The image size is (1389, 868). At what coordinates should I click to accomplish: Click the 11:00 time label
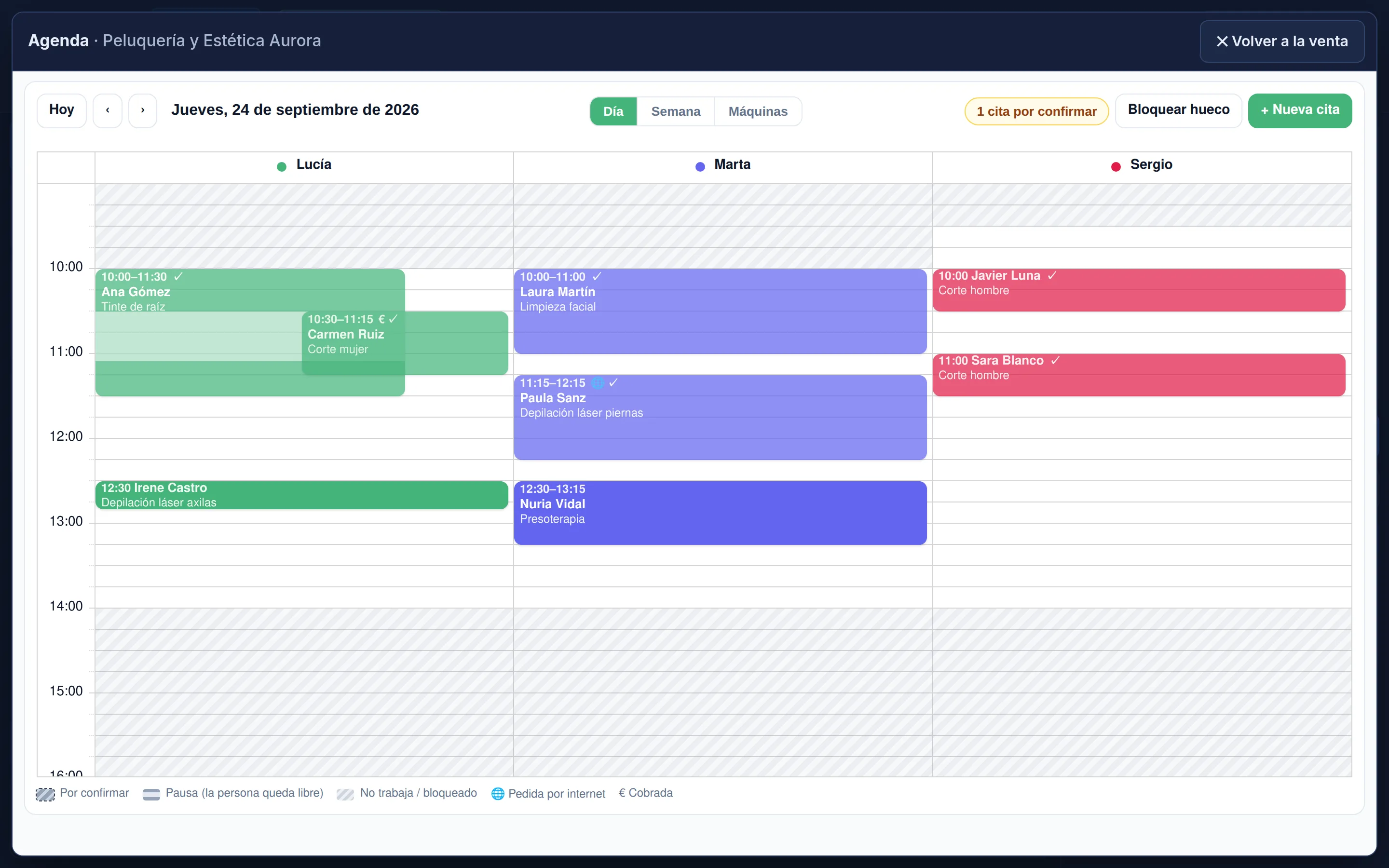(66, 352)
